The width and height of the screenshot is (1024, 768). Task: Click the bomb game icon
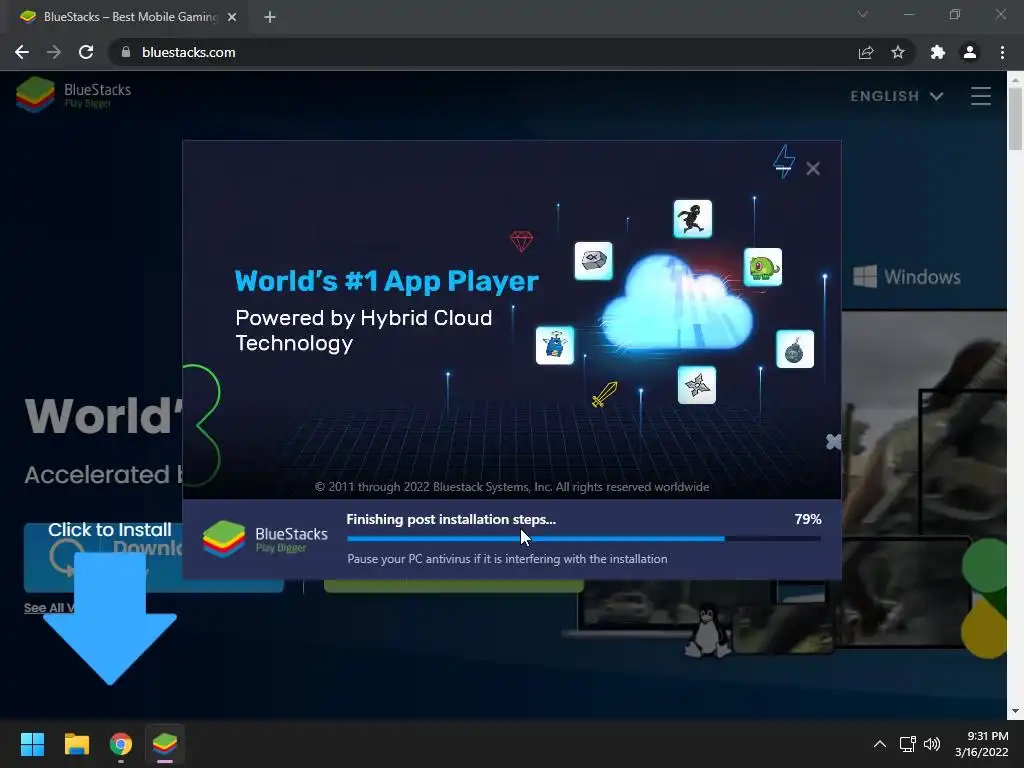tap(795, 349)
